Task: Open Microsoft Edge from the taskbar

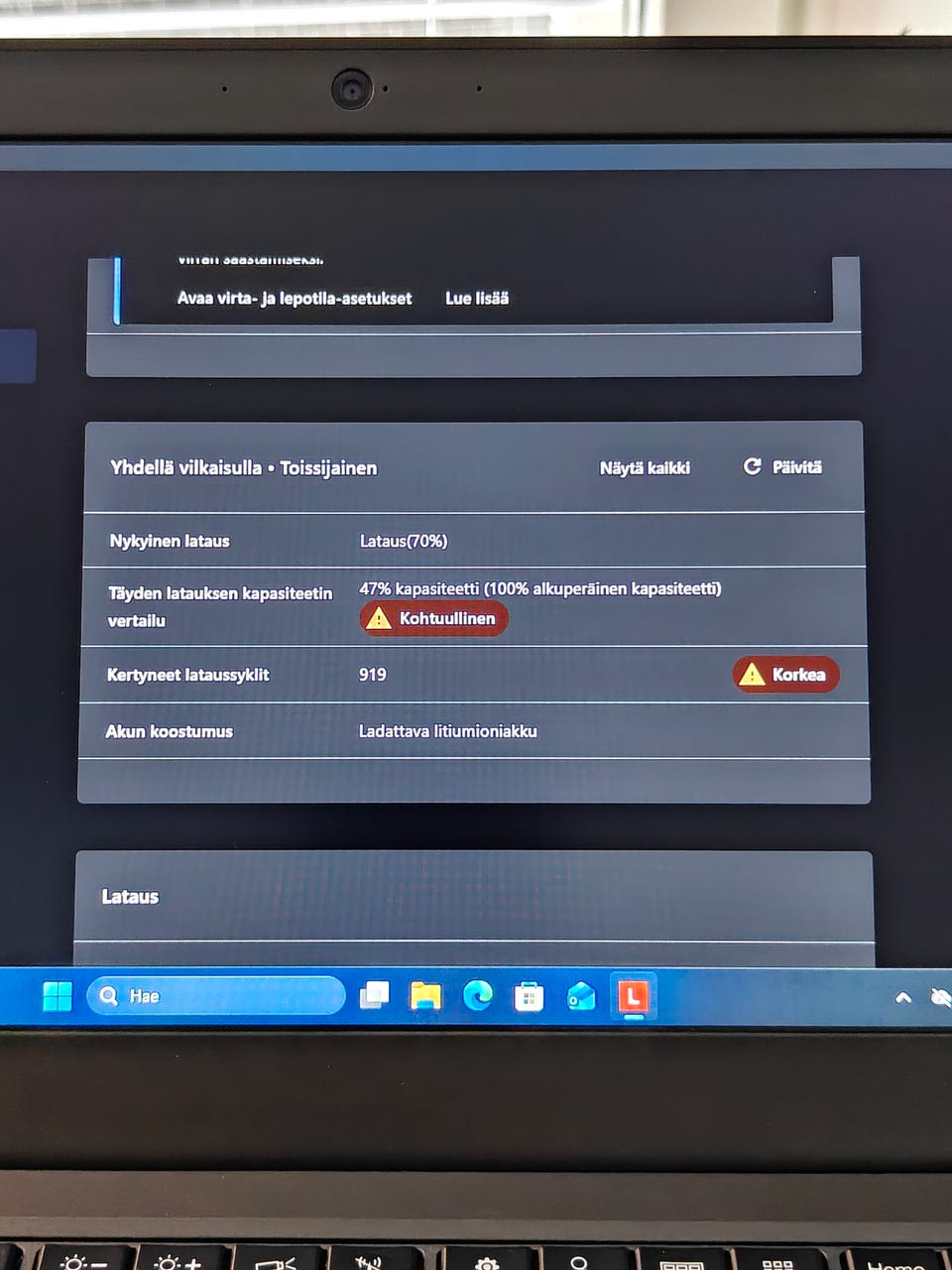Action: (478, 995)
